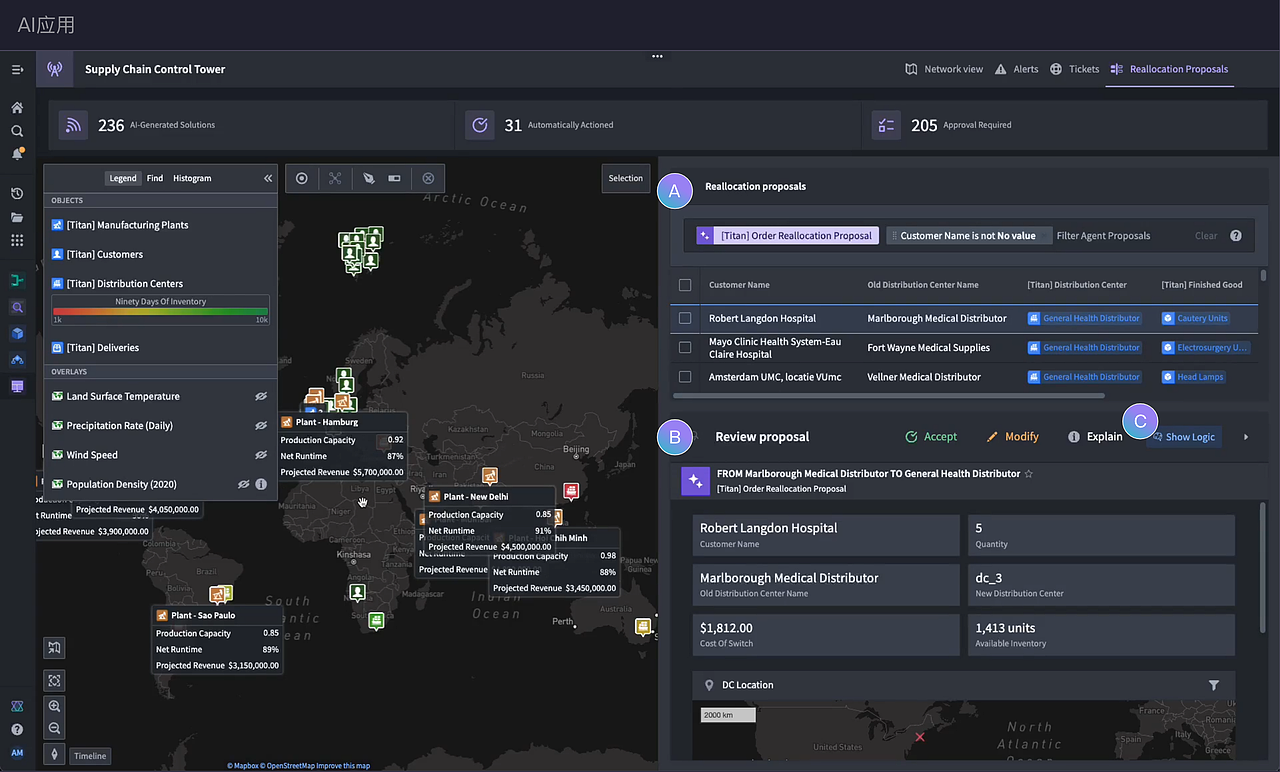Click the filter help question icon

(1236, 236)
